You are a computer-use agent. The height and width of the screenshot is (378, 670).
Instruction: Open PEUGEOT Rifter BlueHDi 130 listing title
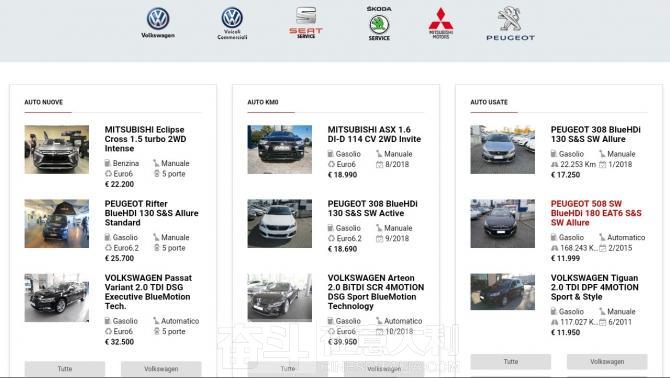tap(152, 213)
